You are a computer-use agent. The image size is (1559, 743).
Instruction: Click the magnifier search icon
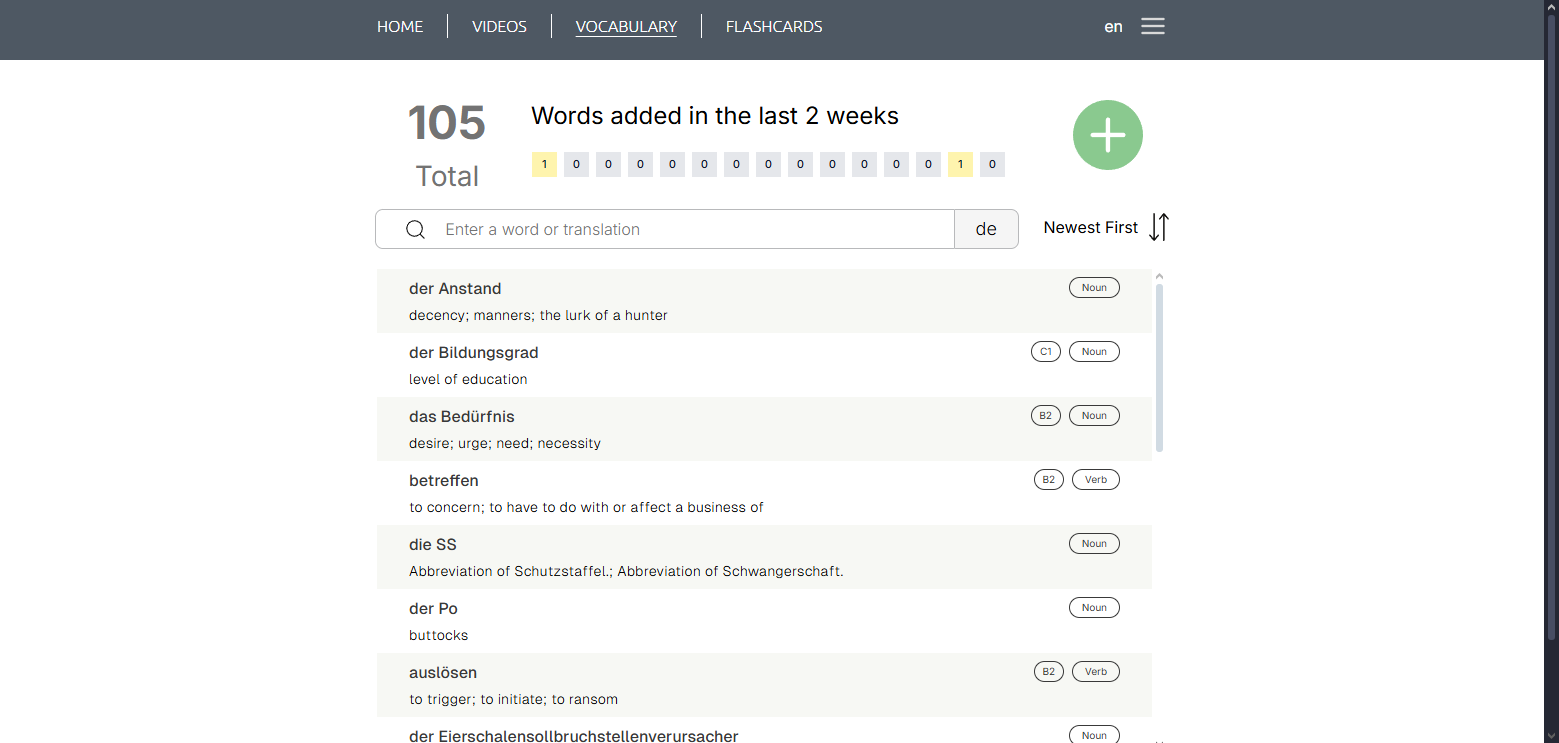coord(416,229)
